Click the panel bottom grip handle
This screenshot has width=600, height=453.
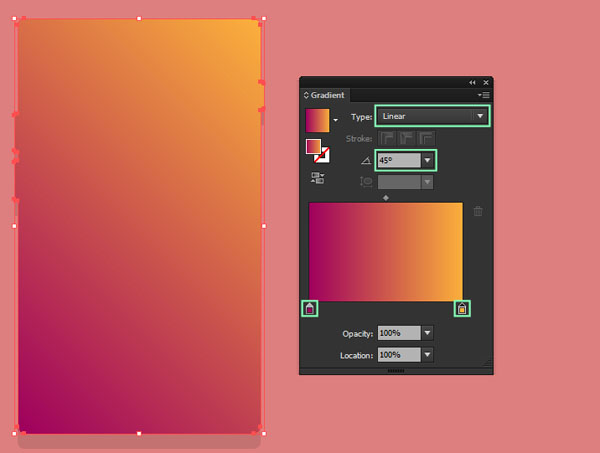396,371
